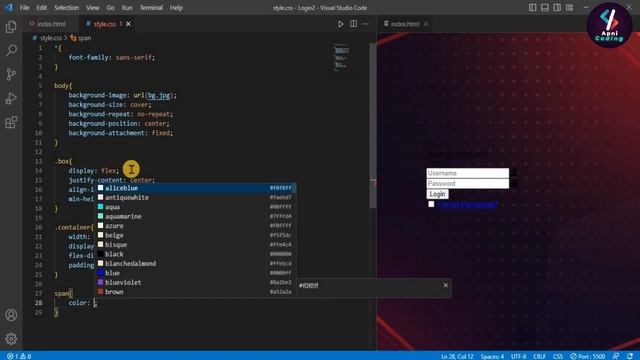Click Port: 5500 Live Server status
This screenshot has height=360, width=640.
click(x=588, y=356)
